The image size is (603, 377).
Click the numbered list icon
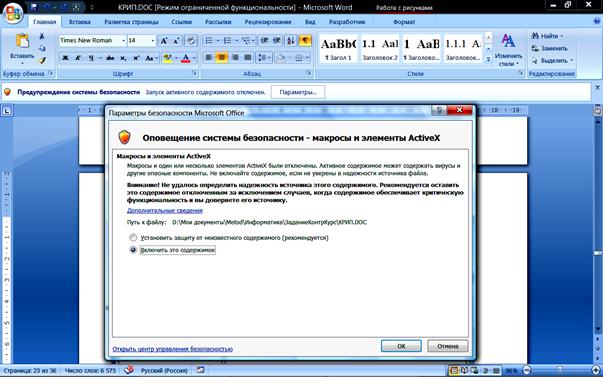click(x=228, y=40)
